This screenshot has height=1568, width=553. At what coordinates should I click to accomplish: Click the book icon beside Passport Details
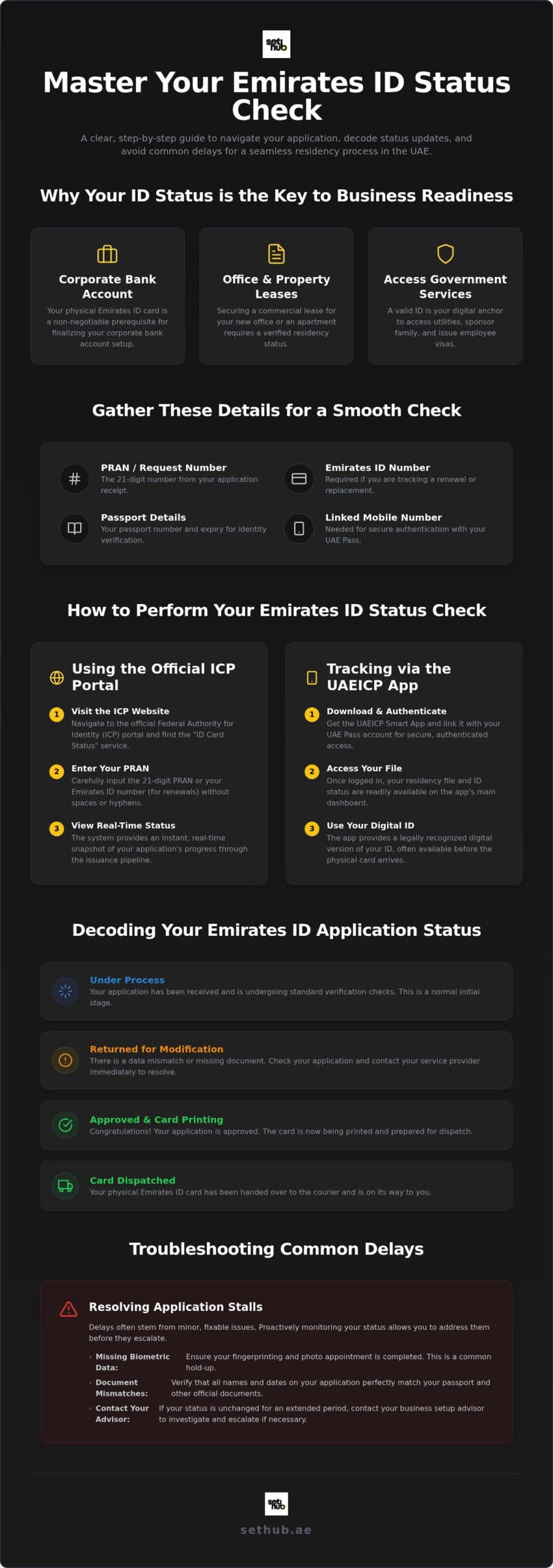pos(75,528)
